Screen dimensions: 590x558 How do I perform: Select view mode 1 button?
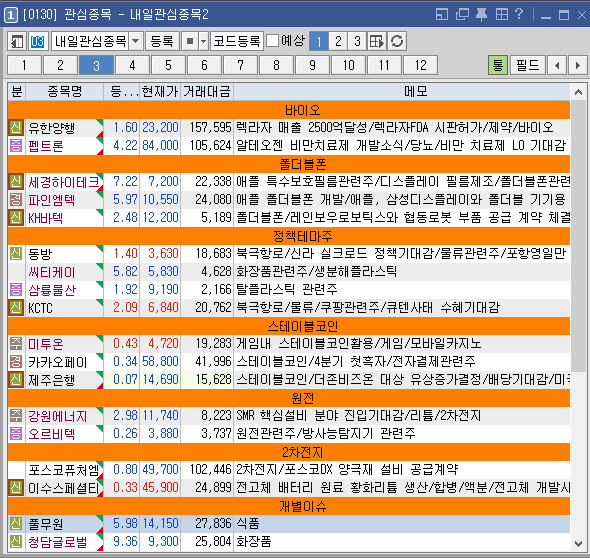point(319,41)
